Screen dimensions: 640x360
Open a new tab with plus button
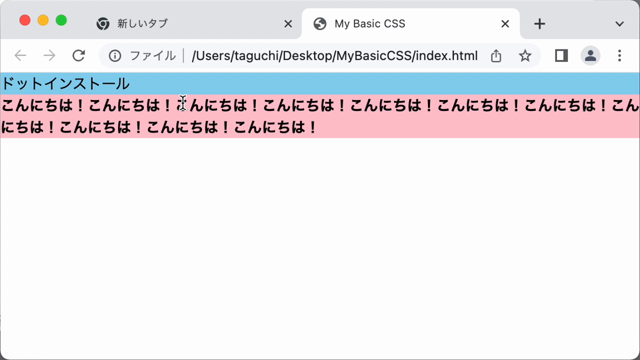coord(540,24)
